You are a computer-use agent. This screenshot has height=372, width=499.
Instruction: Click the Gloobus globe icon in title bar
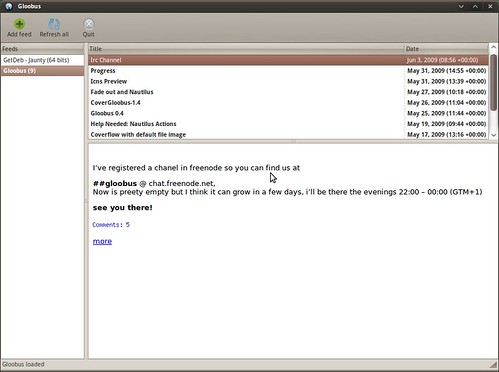[9, 6]
